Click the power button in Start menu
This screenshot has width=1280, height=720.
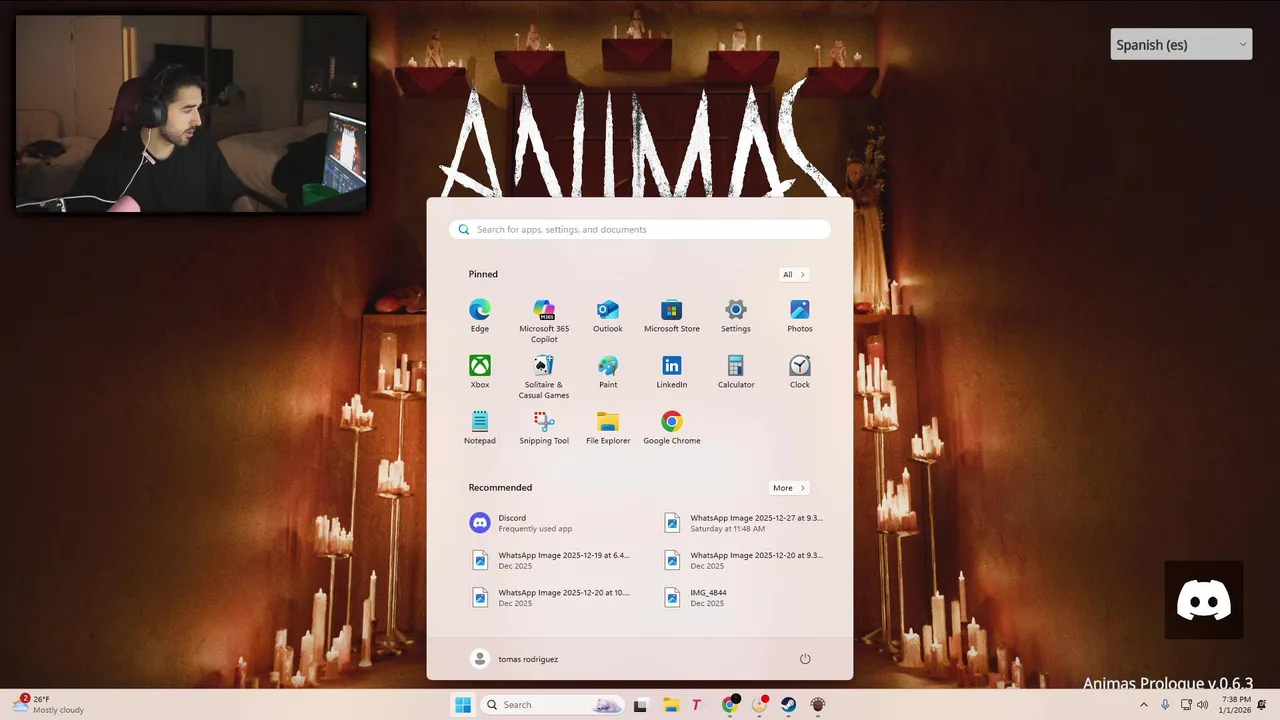pyautogui.click(x=805, y=659)
